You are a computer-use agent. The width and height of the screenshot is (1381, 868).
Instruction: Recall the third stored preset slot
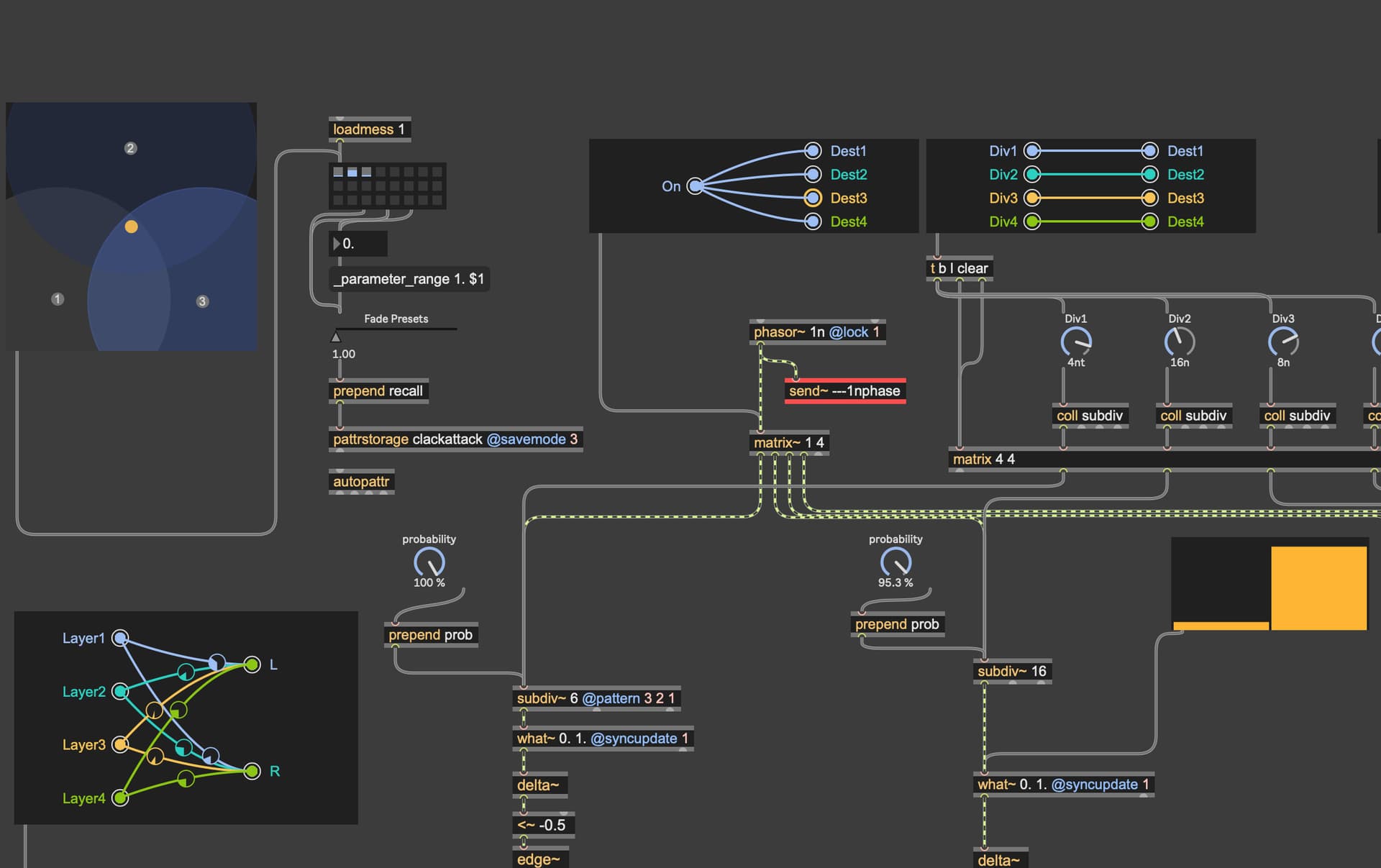click(x=366, y=173)
